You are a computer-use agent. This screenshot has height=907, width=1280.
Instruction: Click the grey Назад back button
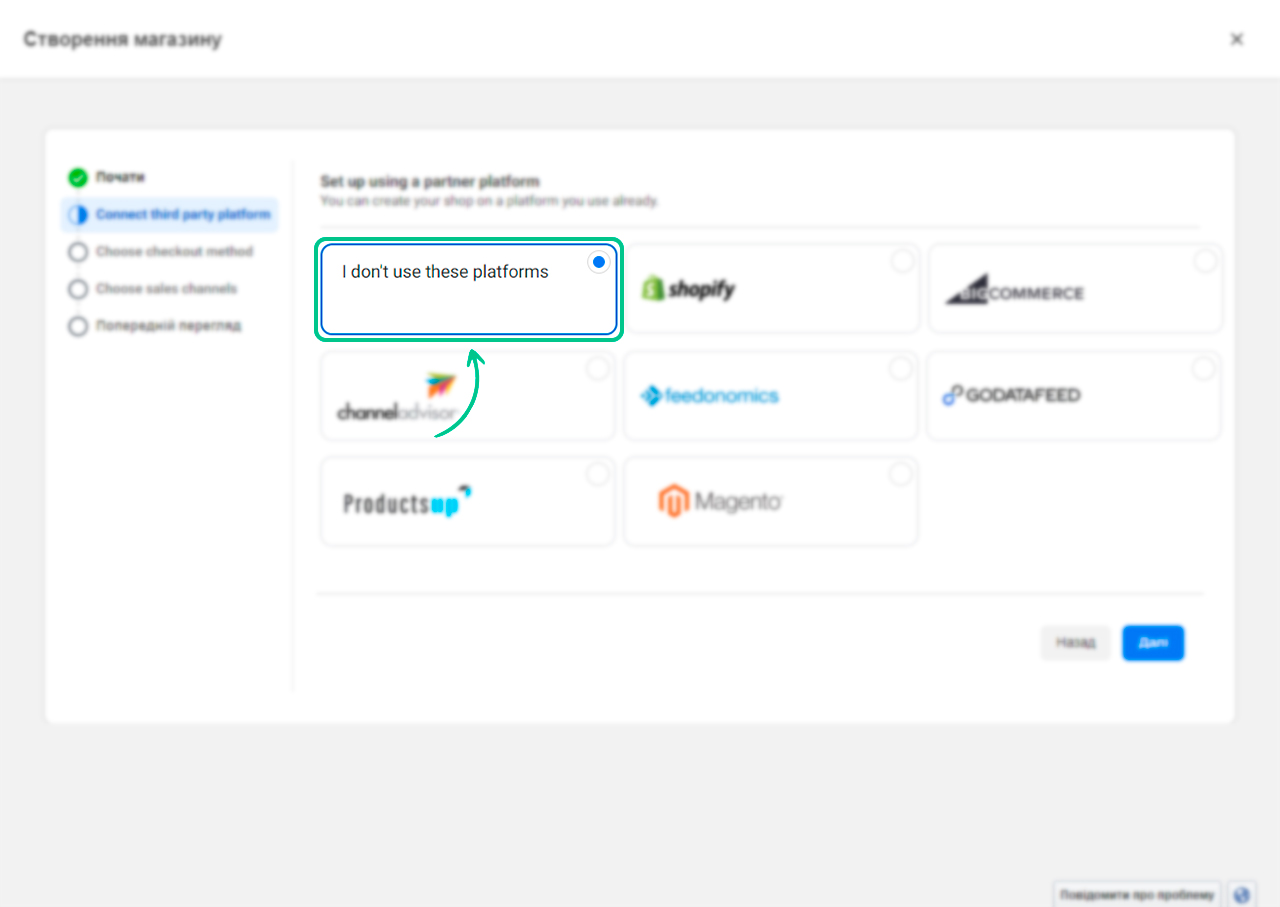coord(1076,643)
